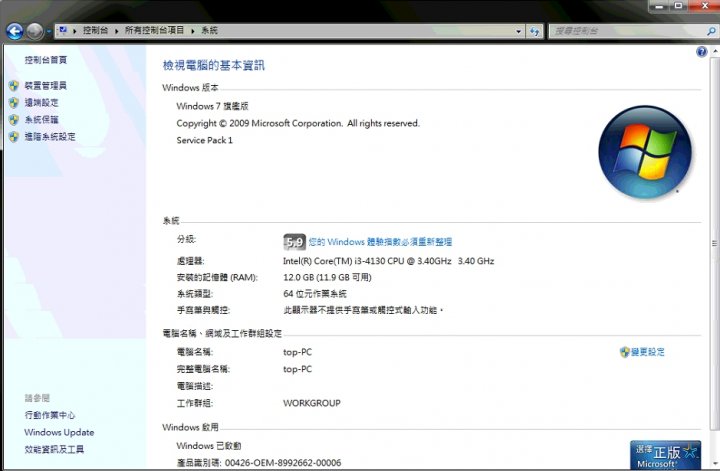
Task: Open Windows Update link in sidebar
Action: pyautogui.click(x=59, y=432)
